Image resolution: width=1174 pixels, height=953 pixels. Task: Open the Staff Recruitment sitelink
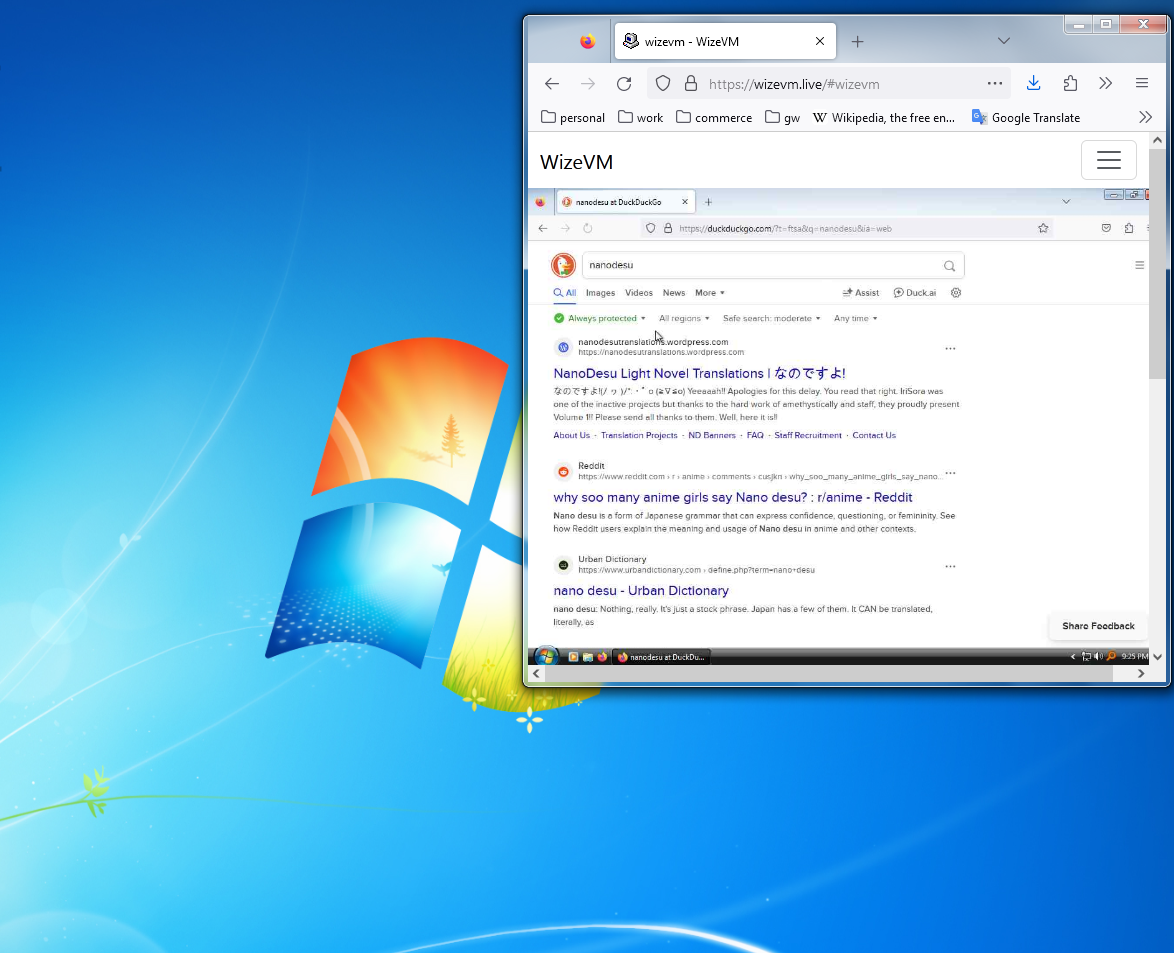[808, 435]
